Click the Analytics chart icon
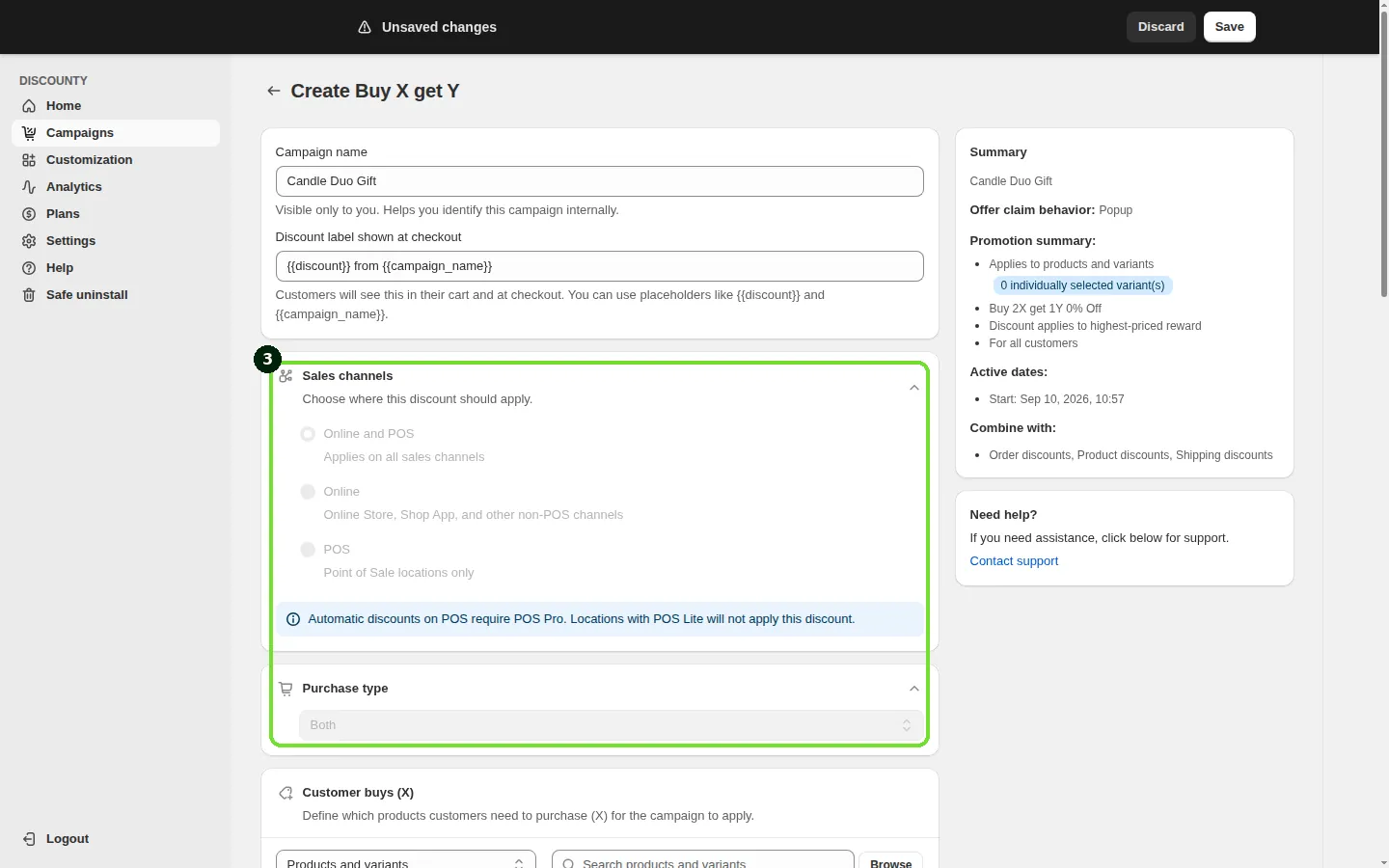1389x868 pixels. 29,187
